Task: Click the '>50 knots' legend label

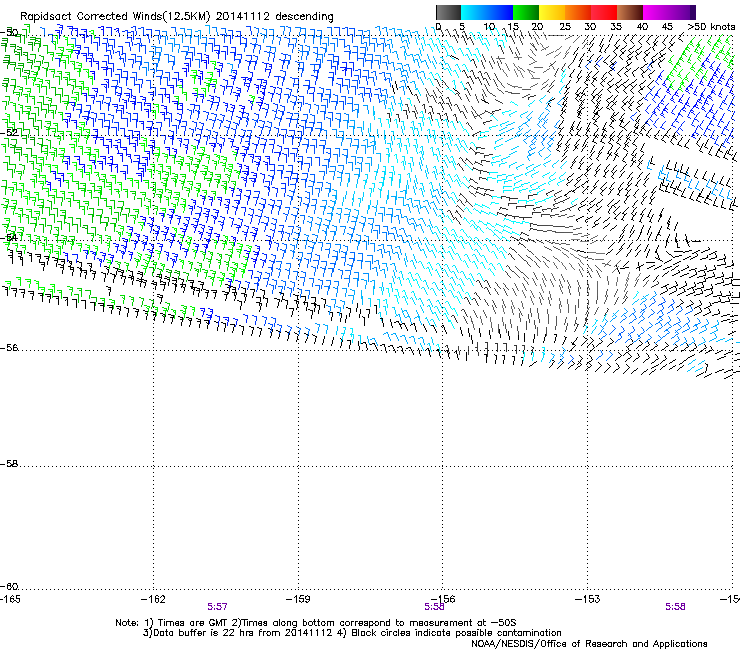Action: pyautogui.click(x=711, y=27)
